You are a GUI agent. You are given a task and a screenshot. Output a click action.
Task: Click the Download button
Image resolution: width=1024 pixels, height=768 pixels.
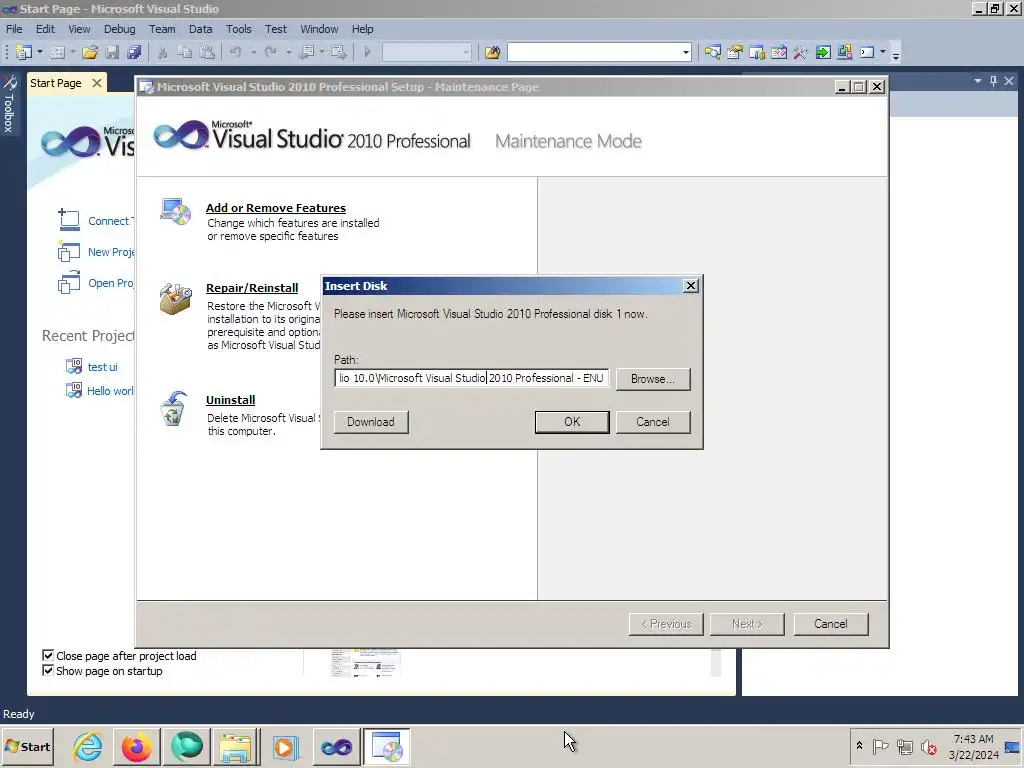(x=371, y=422)
